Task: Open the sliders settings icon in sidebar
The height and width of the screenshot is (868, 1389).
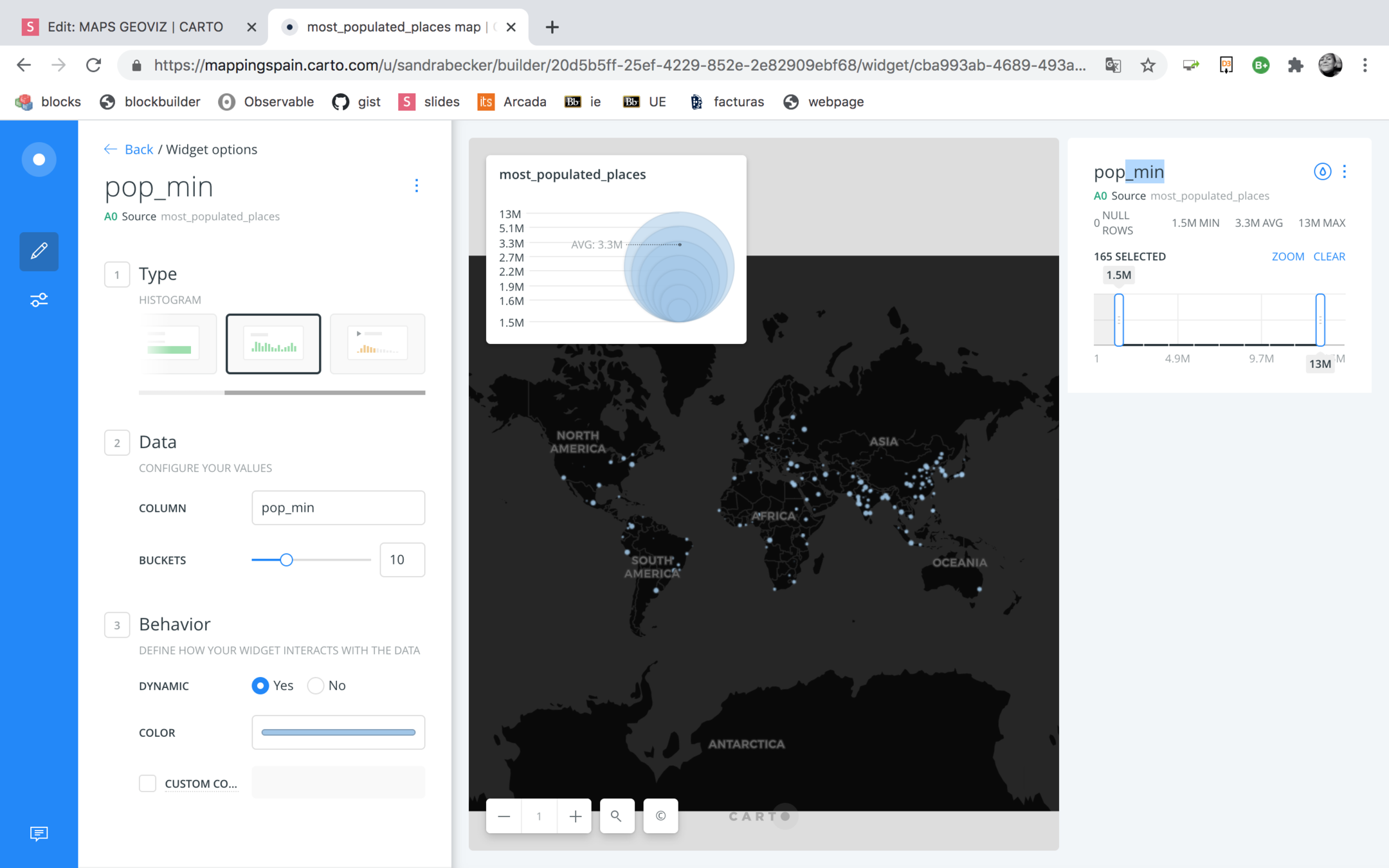Action: (39, 300)
